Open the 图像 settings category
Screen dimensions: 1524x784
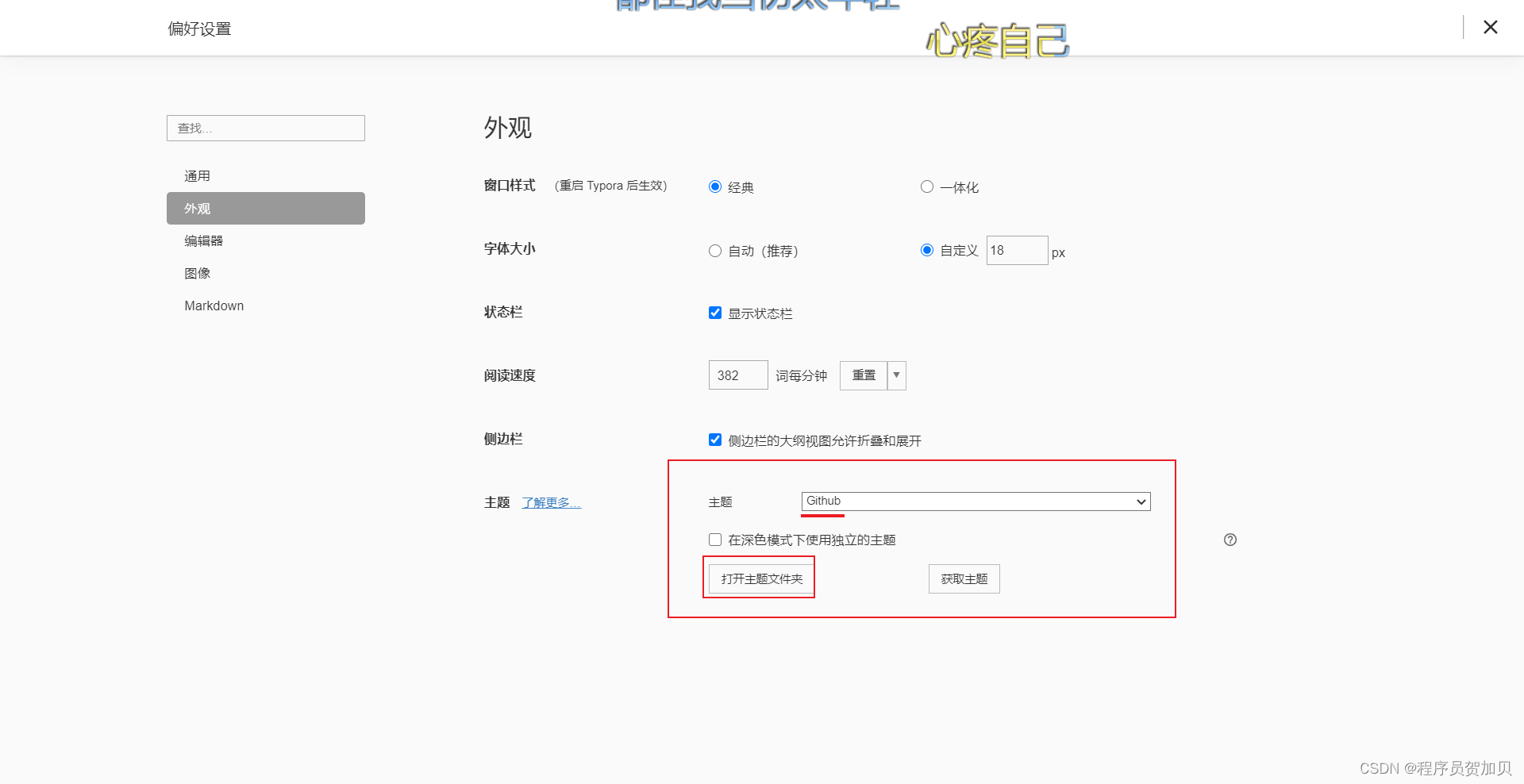pos(266,273)
